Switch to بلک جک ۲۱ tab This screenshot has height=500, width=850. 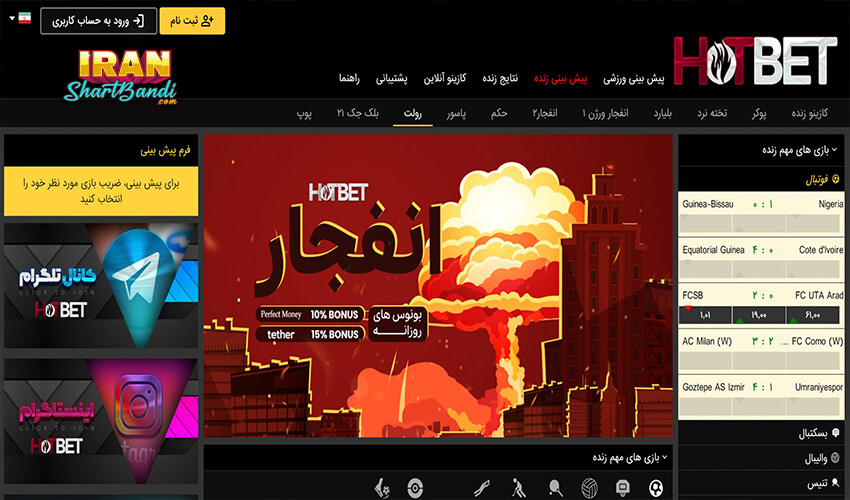pyautogui.click(x=358, y=113)
